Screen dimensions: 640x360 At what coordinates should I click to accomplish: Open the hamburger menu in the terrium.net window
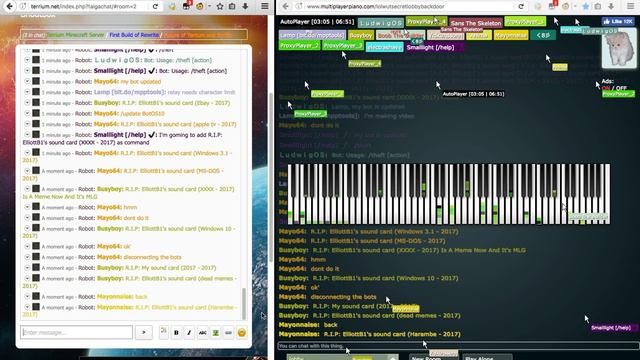tap(265, 7)
